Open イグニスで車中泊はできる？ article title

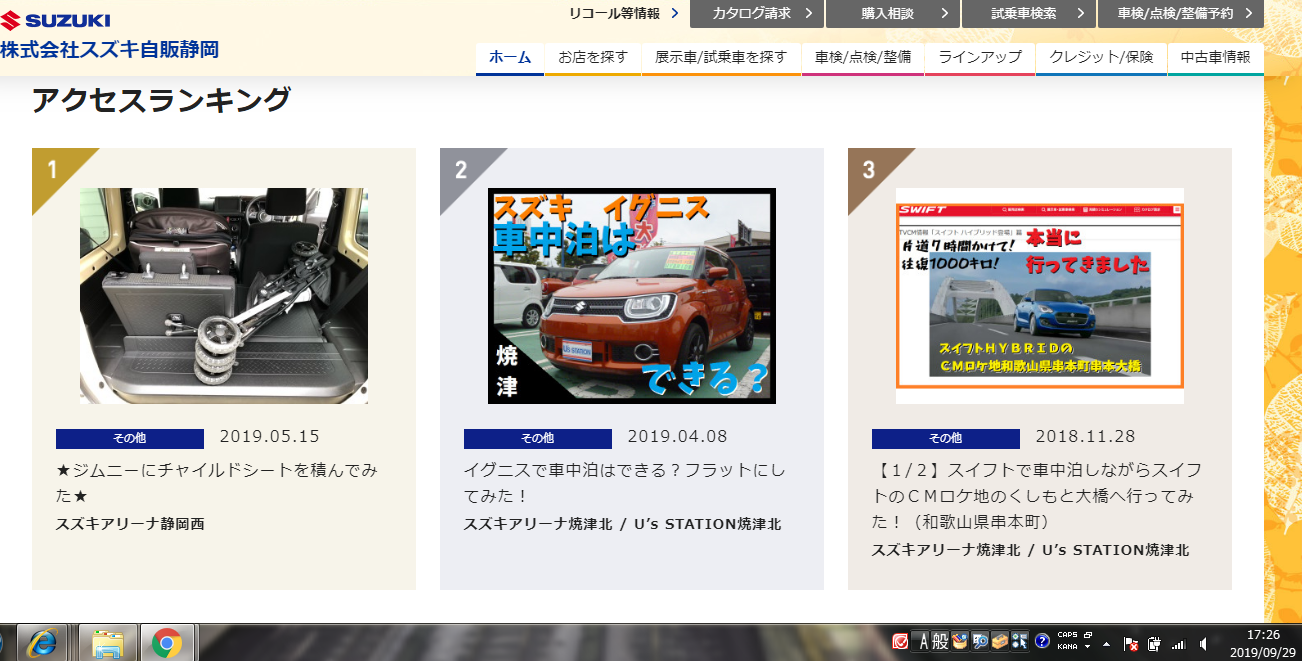[625, 482]
